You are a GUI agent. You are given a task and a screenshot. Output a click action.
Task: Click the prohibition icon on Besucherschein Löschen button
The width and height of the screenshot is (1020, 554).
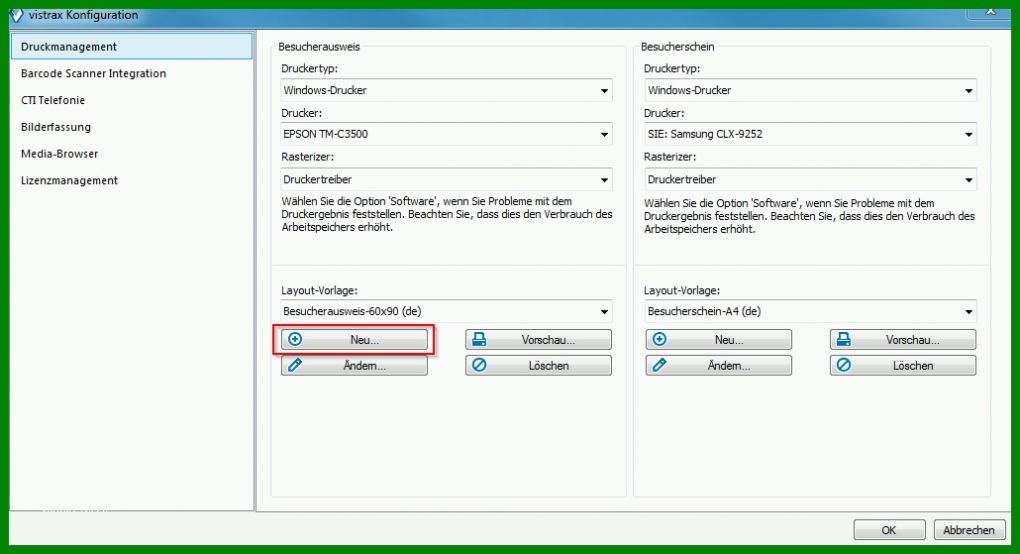pyautogui.click(x=844, y=365)
